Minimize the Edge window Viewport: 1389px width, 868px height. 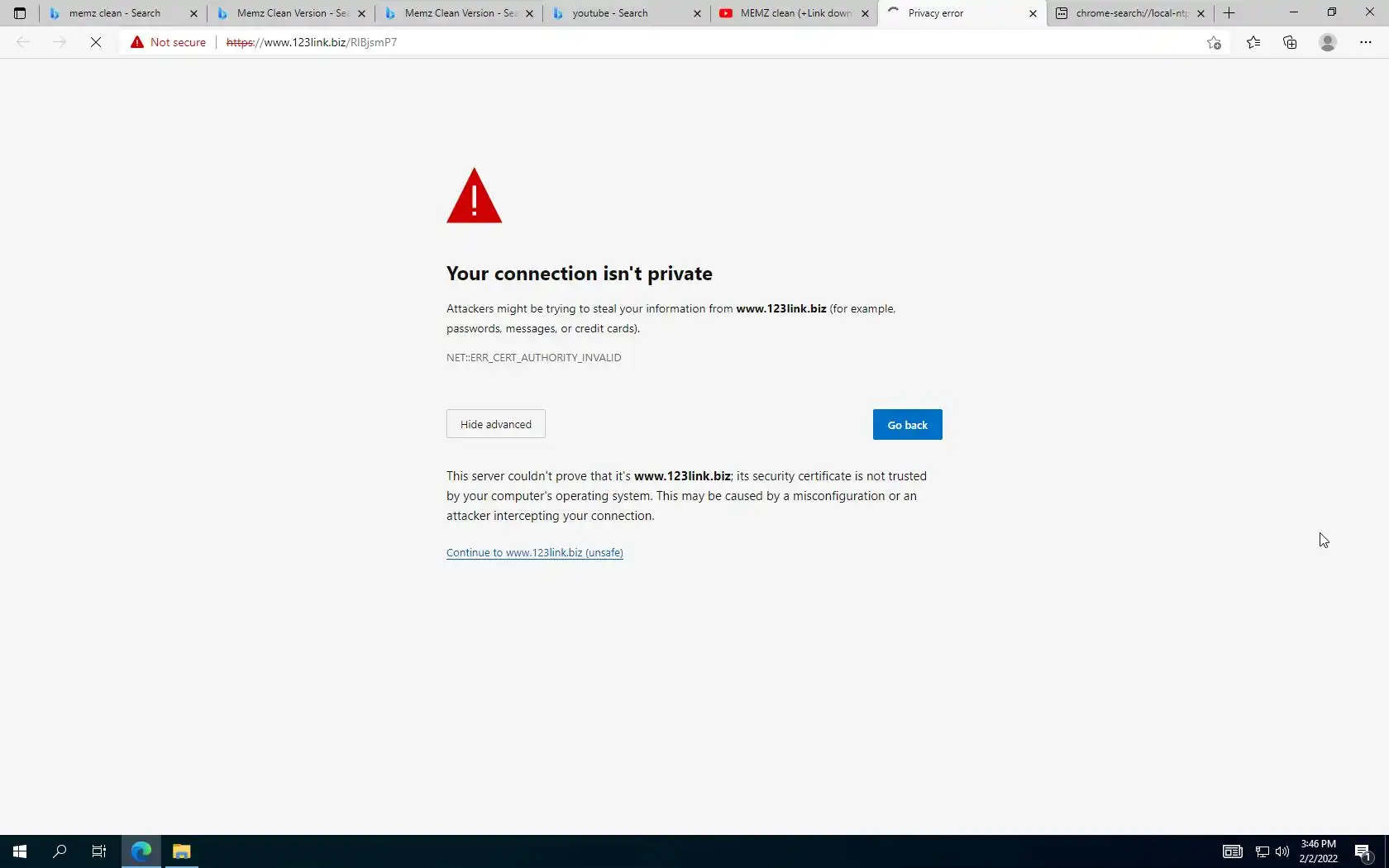1293,12
